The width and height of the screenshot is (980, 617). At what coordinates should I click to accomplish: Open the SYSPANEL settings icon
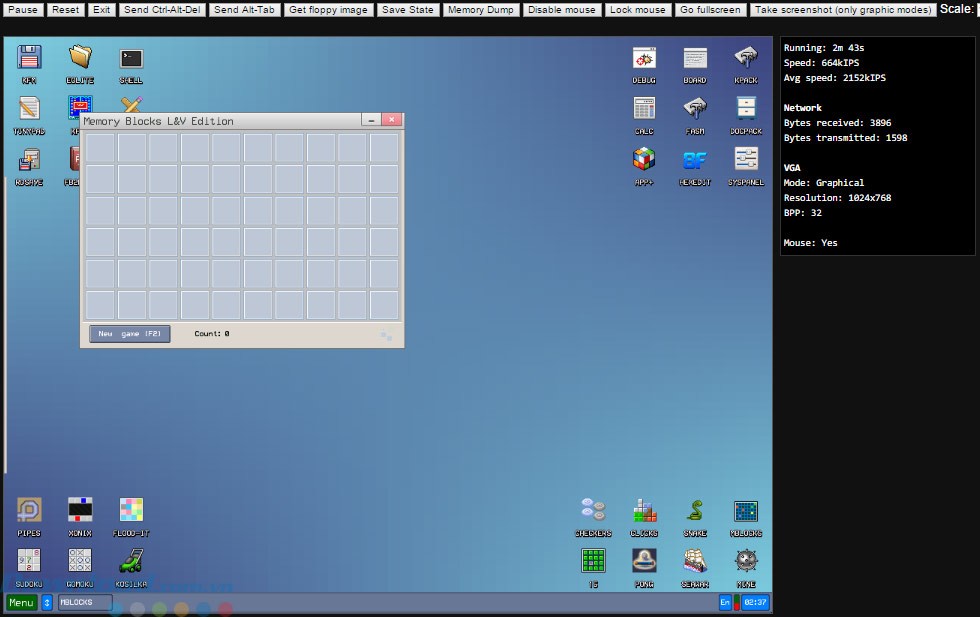click(x=746, y=160)
